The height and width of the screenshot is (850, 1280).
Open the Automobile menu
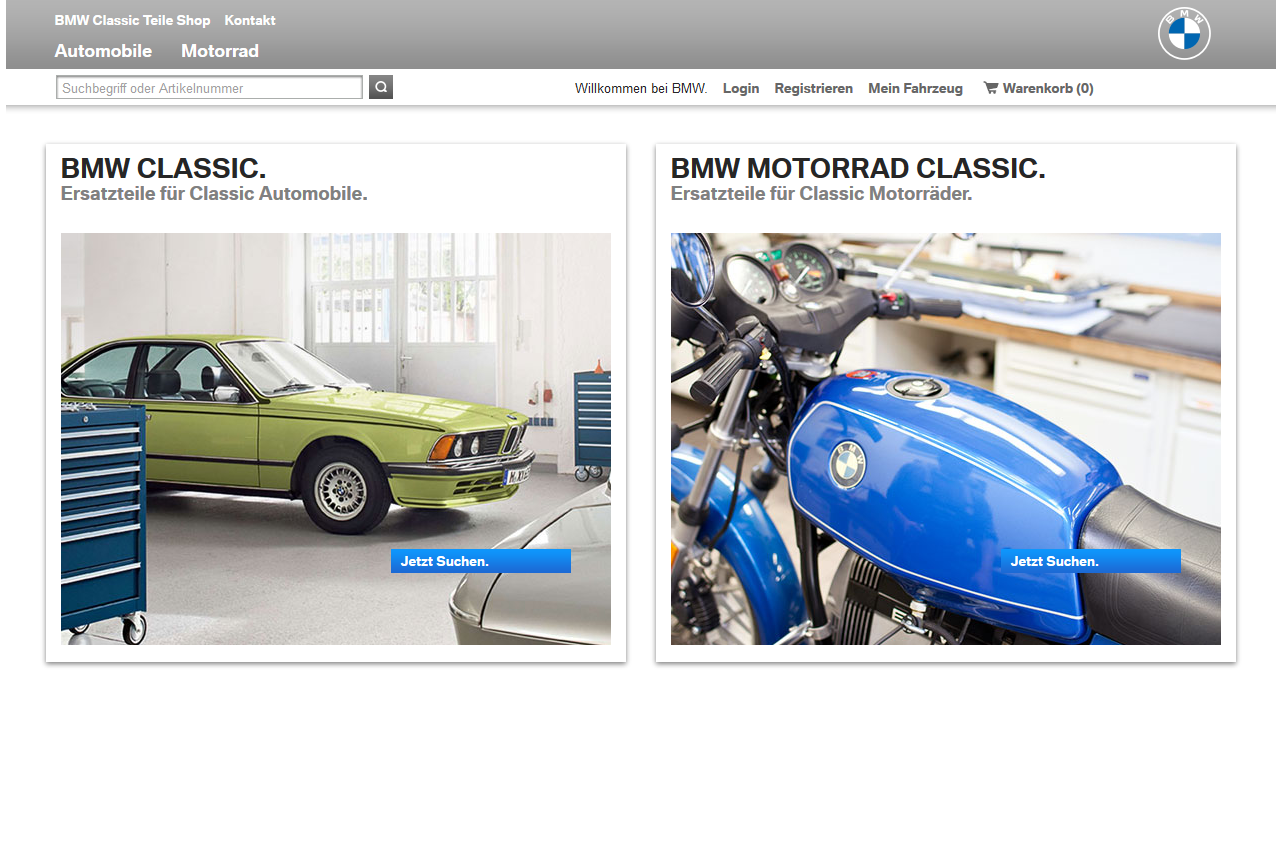tap(103, 51)
